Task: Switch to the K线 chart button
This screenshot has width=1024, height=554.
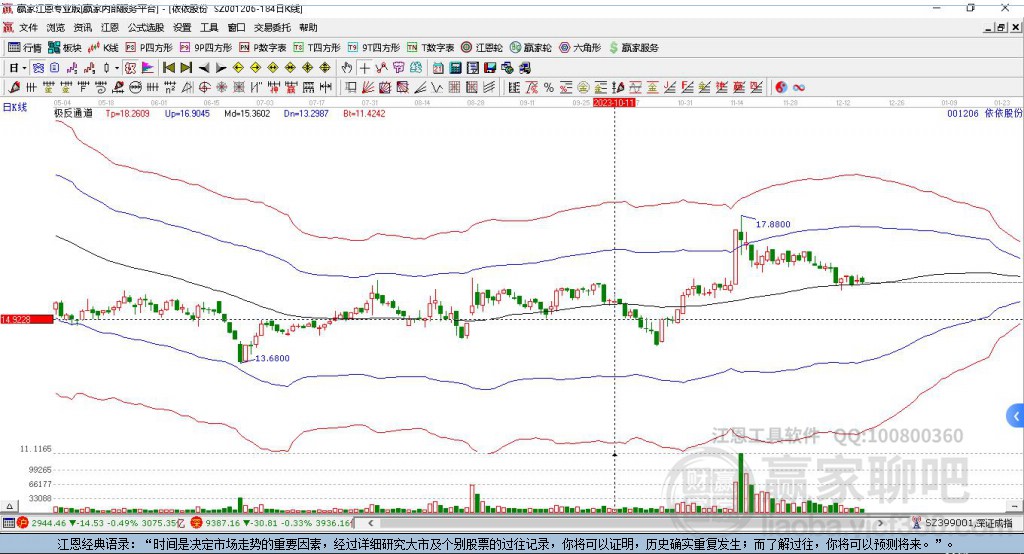Action: tap(103, 48)
